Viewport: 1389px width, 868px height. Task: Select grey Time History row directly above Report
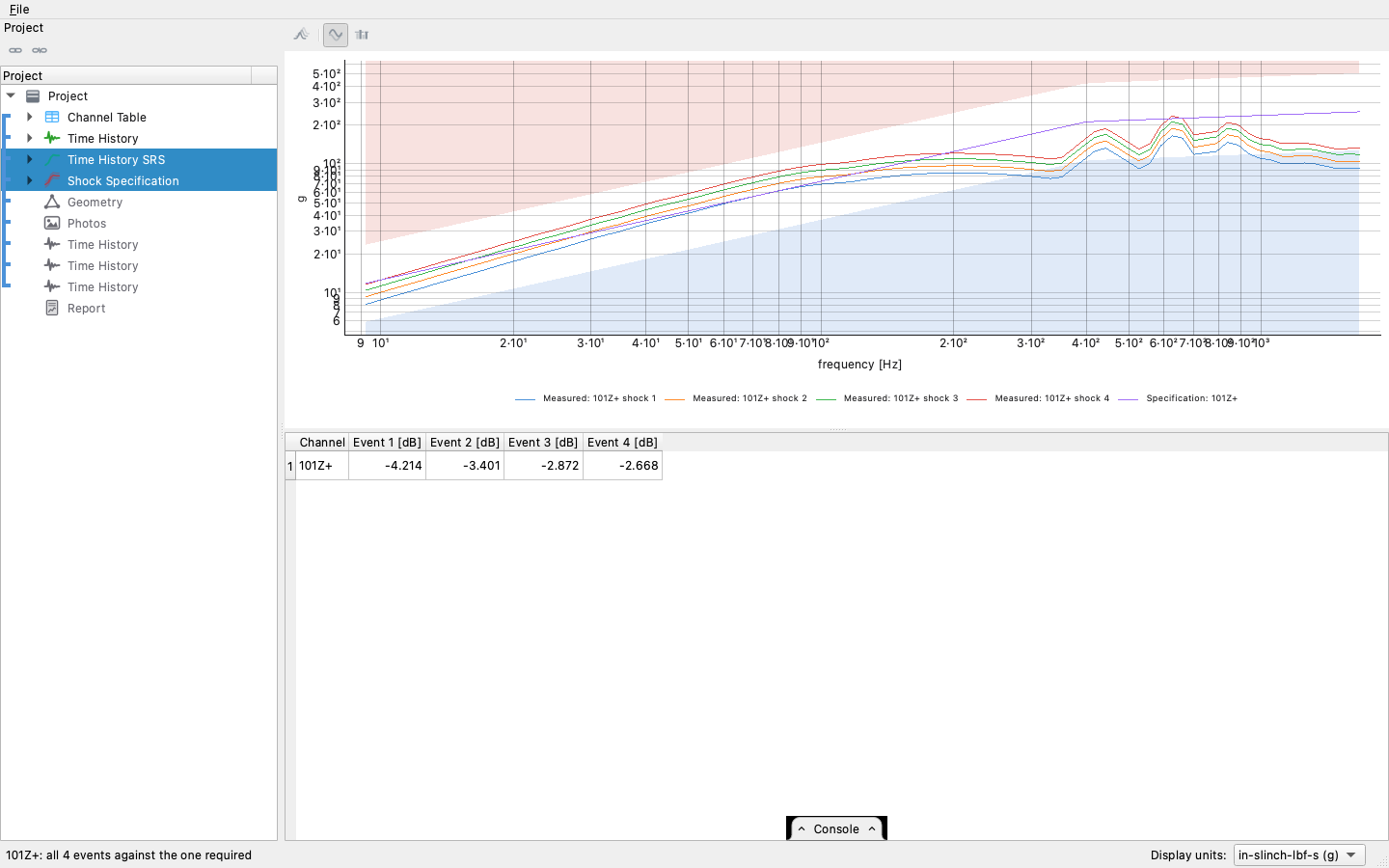click(139, 286)
